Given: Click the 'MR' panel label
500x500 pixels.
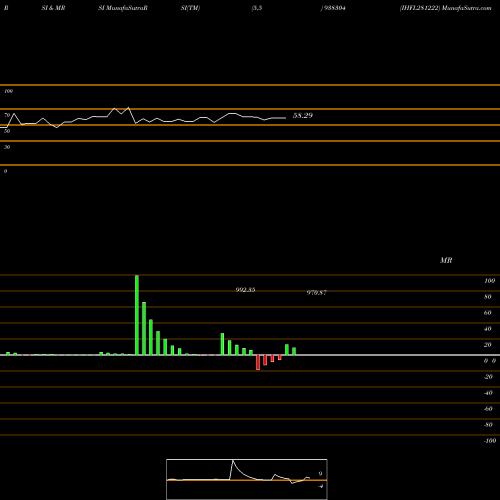Looking at the screenshot, I should point(446,260).
